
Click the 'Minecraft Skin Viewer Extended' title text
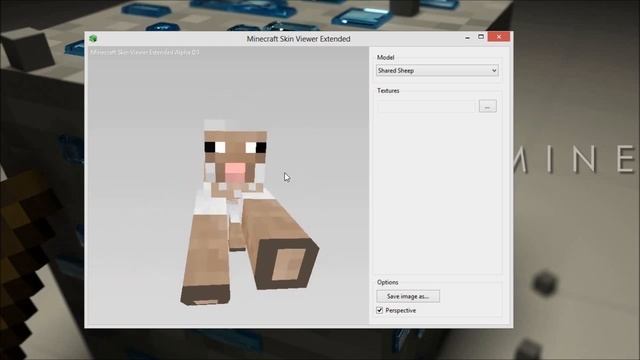tap(298, 39)
